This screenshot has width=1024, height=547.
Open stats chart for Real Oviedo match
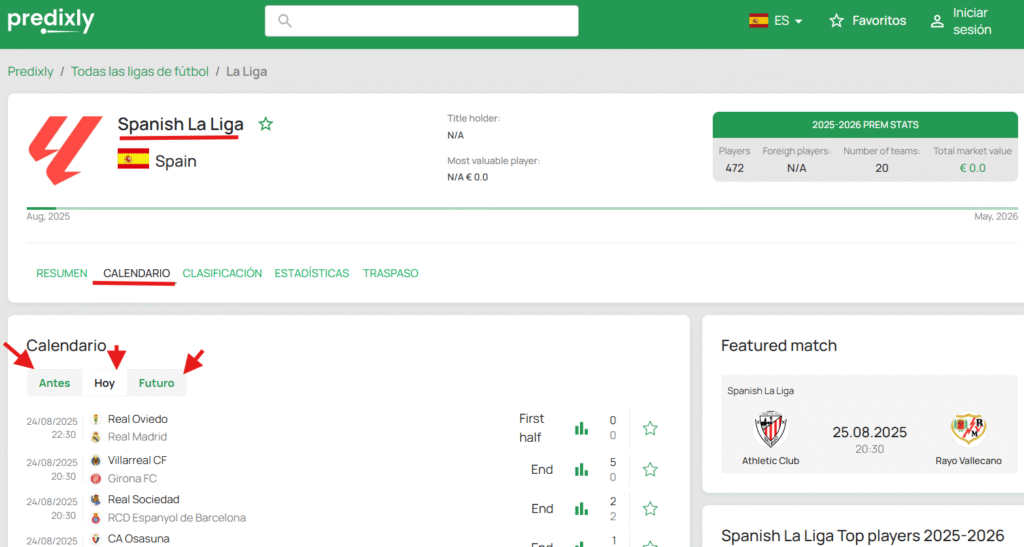click(x=581, y=428)
